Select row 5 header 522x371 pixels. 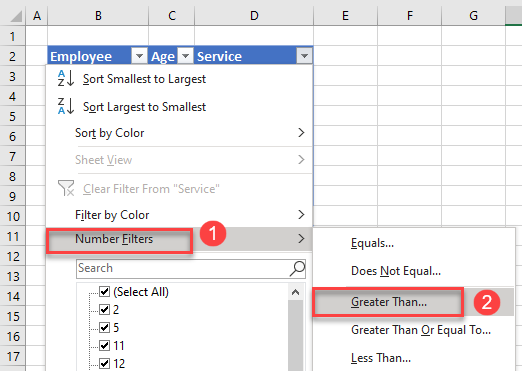click(12, 116)
